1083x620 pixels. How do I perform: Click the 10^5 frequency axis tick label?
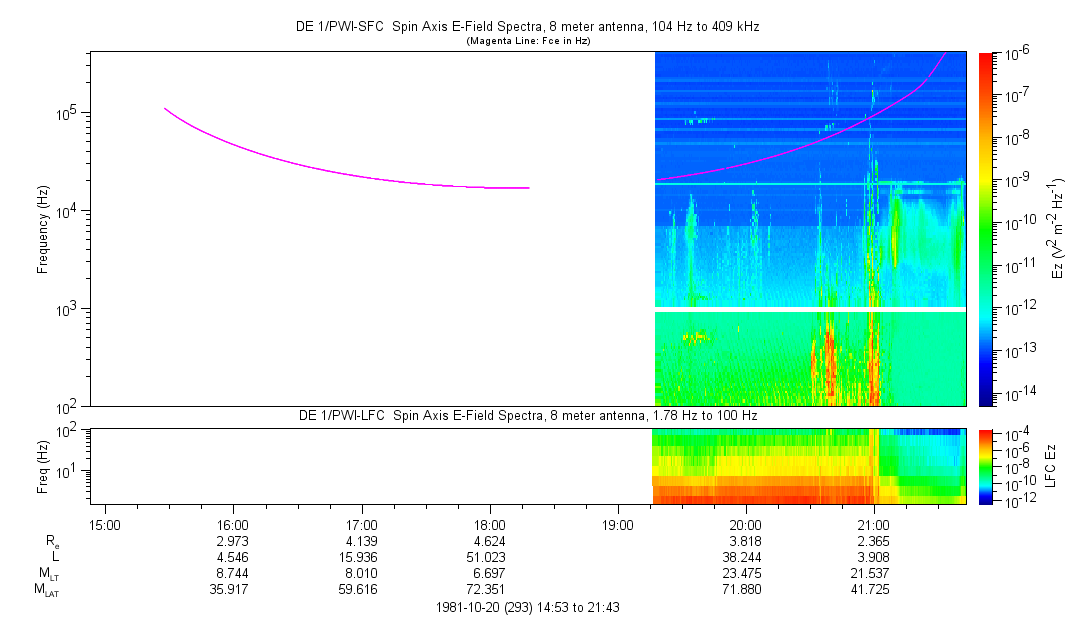pyautogui.click(x=65, y=113)
